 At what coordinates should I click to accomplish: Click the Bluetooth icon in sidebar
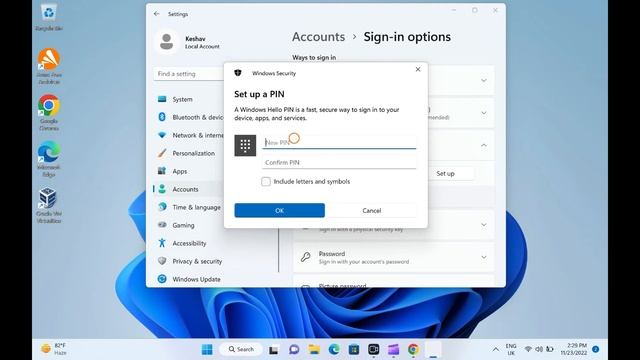162,117
